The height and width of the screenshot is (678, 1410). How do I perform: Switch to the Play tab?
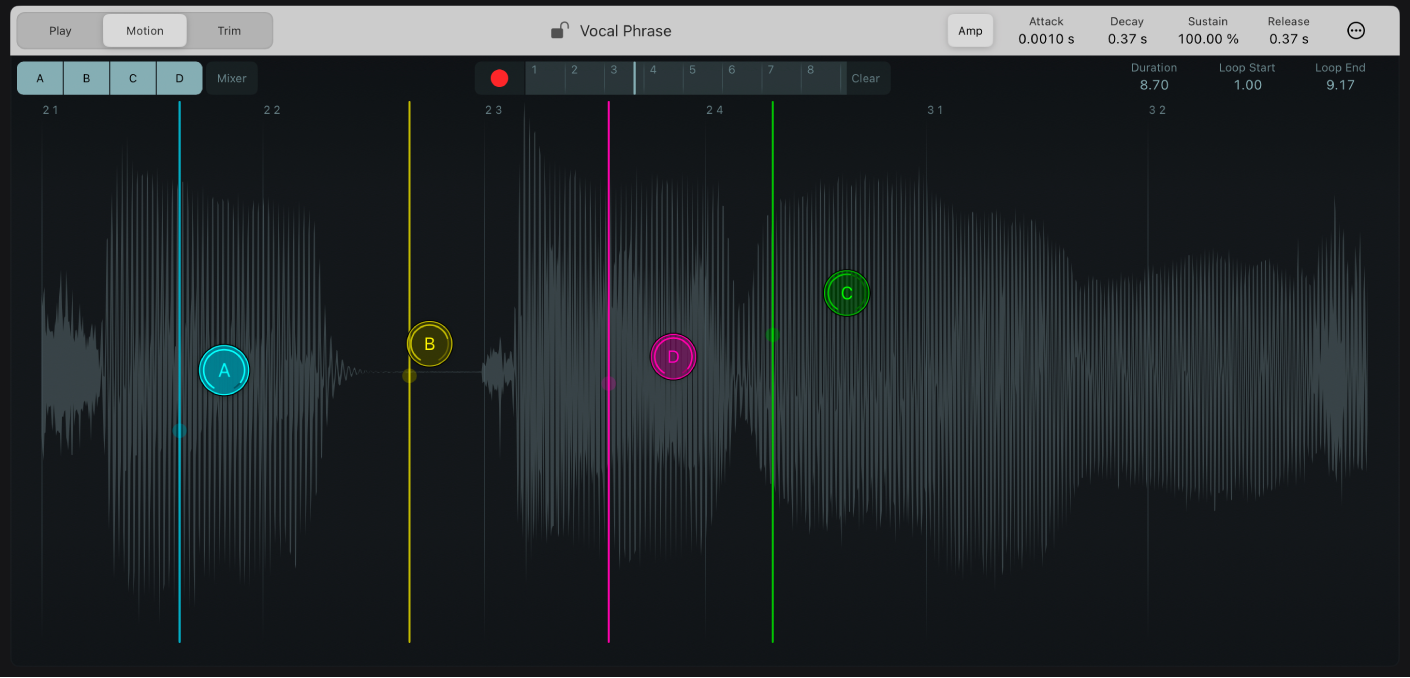click(x=58, y=30)
